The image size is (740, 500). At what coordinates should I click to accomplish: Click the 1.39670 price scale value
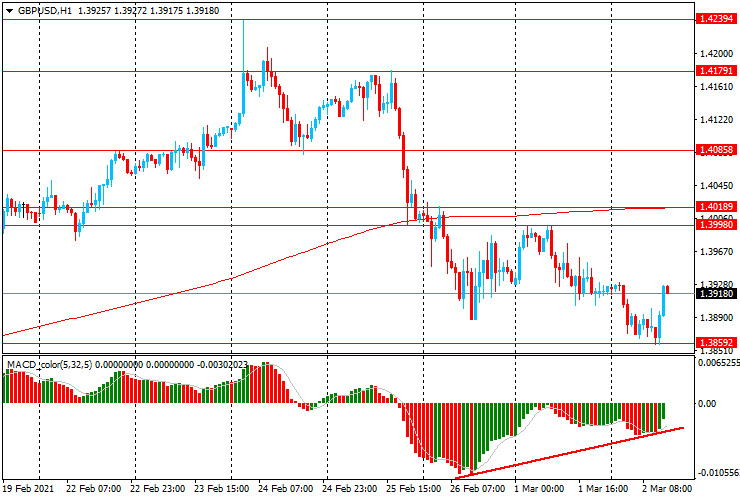coord(717,252)
